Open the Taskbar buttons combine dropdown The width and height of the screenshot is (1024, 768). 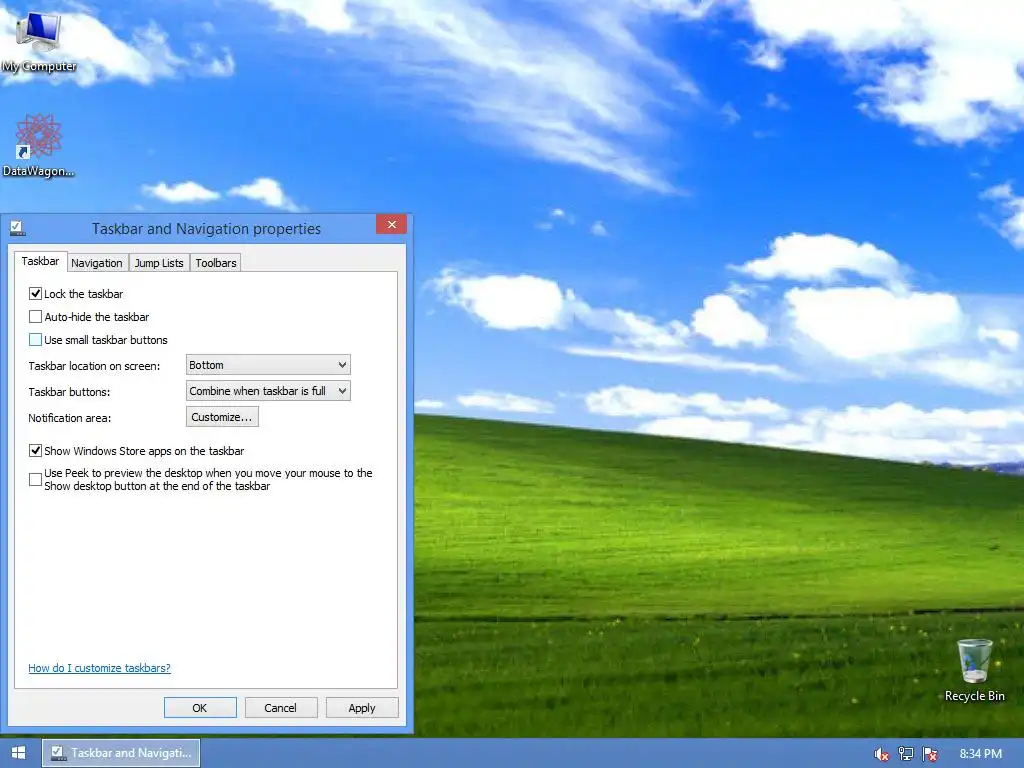(268, 391)
